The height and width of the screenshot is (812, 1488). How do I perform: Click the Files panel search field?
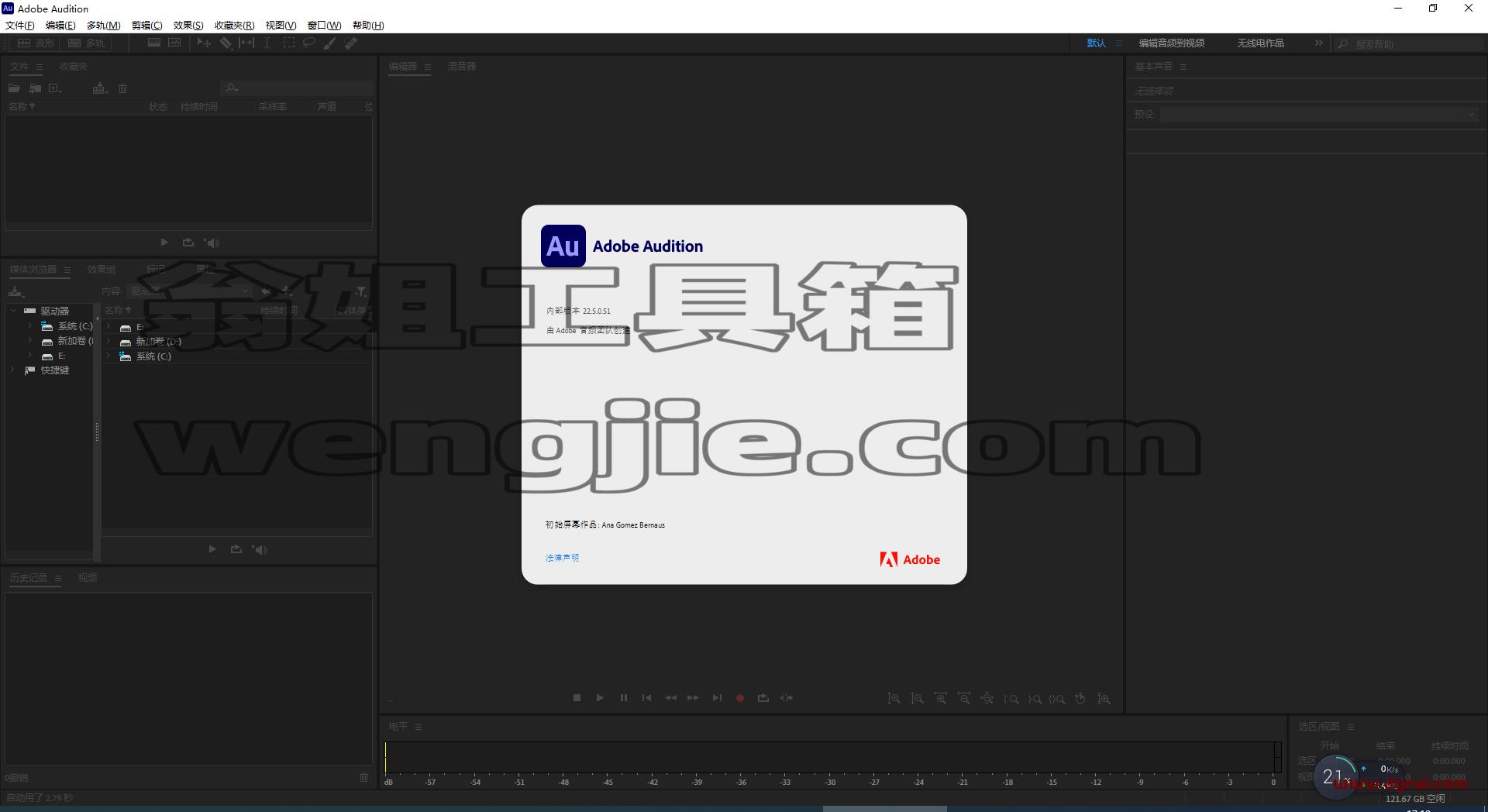click(x=297, y=88)
